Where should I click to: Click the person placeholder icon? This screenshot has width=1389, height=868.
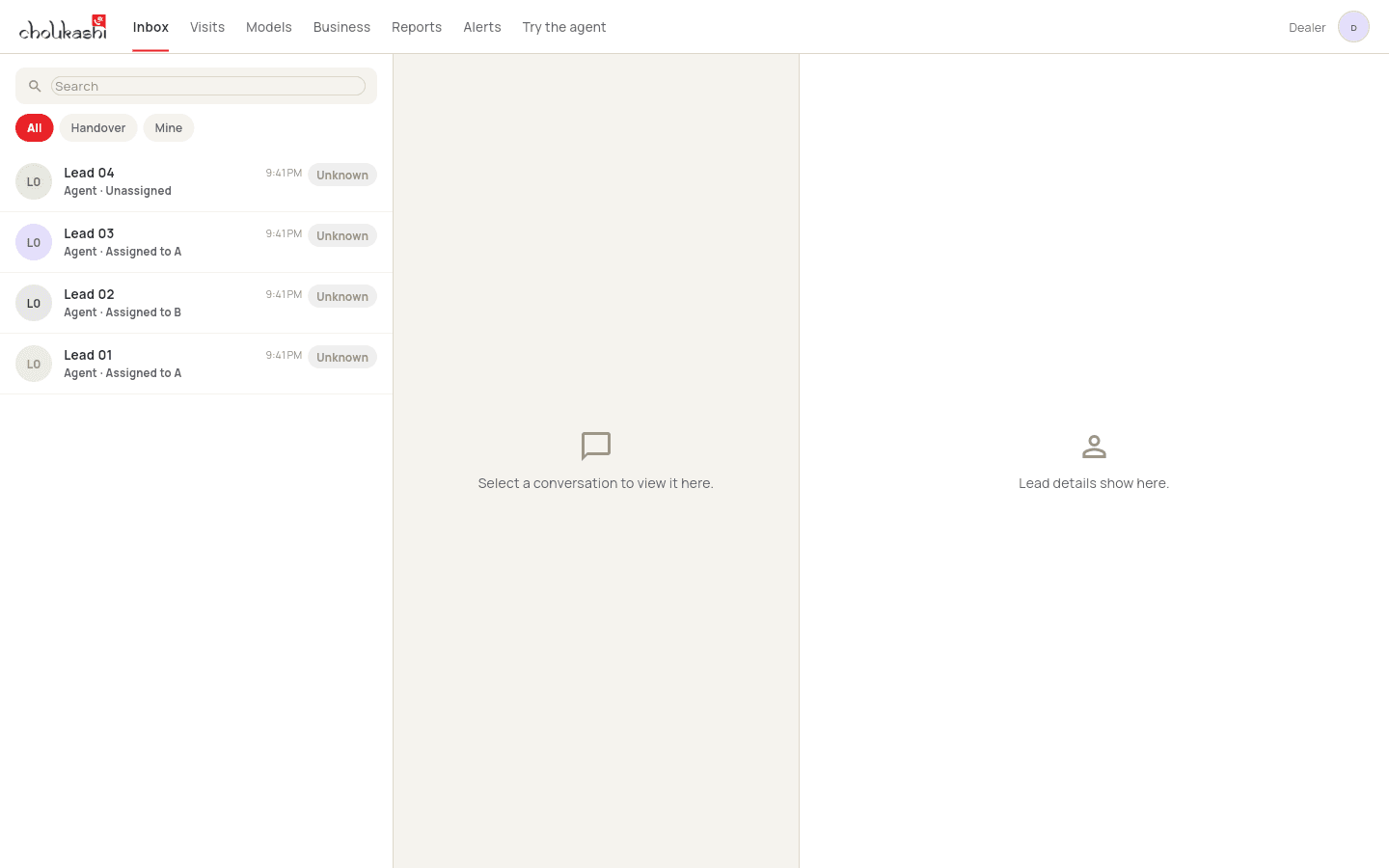(1094, 446)
